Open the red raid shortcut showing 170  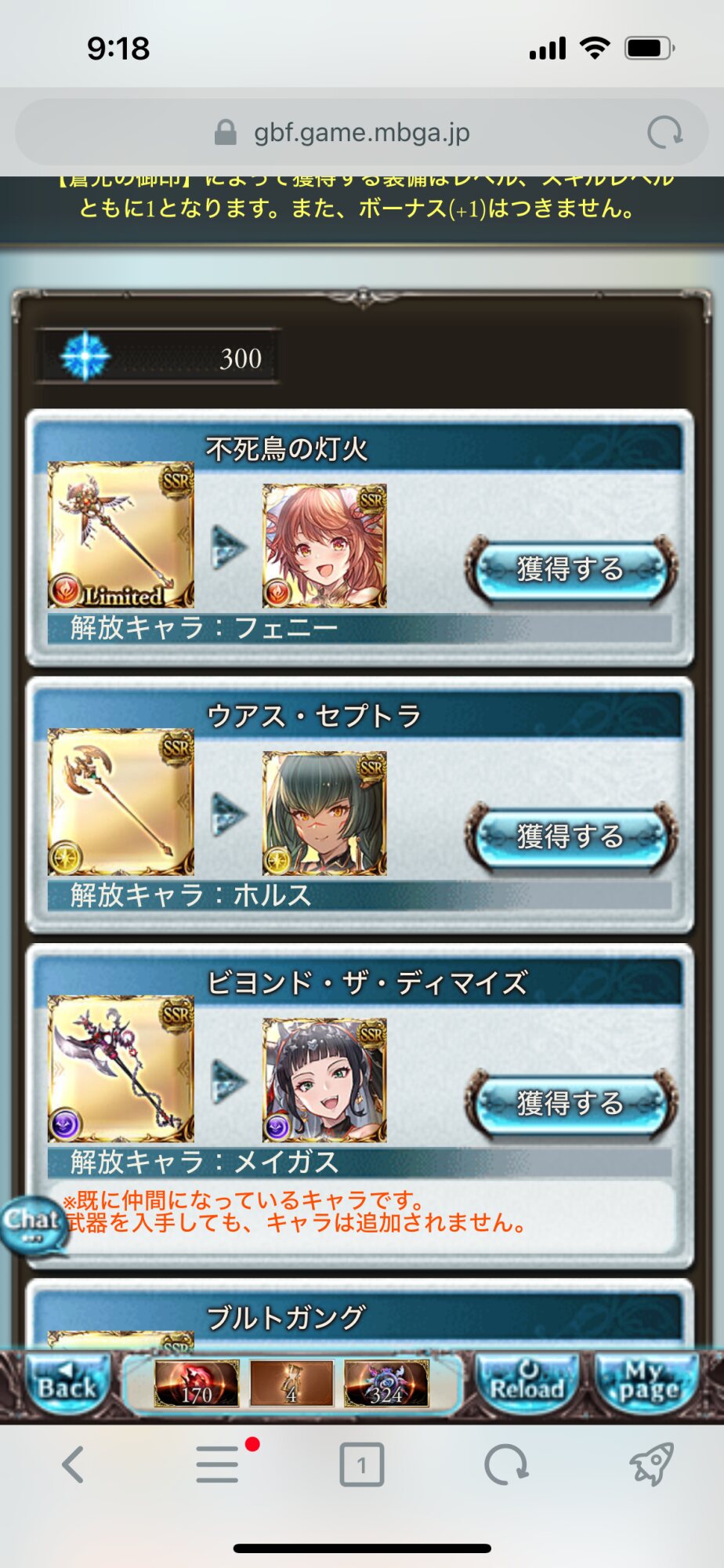pyautogui.click(x=197, y=1384)
